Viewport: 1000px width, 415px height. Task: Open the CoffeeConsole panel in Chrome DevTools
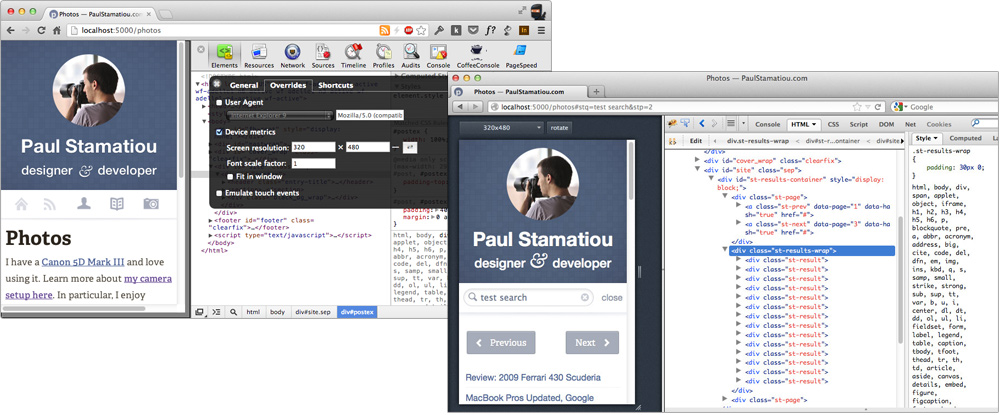point(478,56)
